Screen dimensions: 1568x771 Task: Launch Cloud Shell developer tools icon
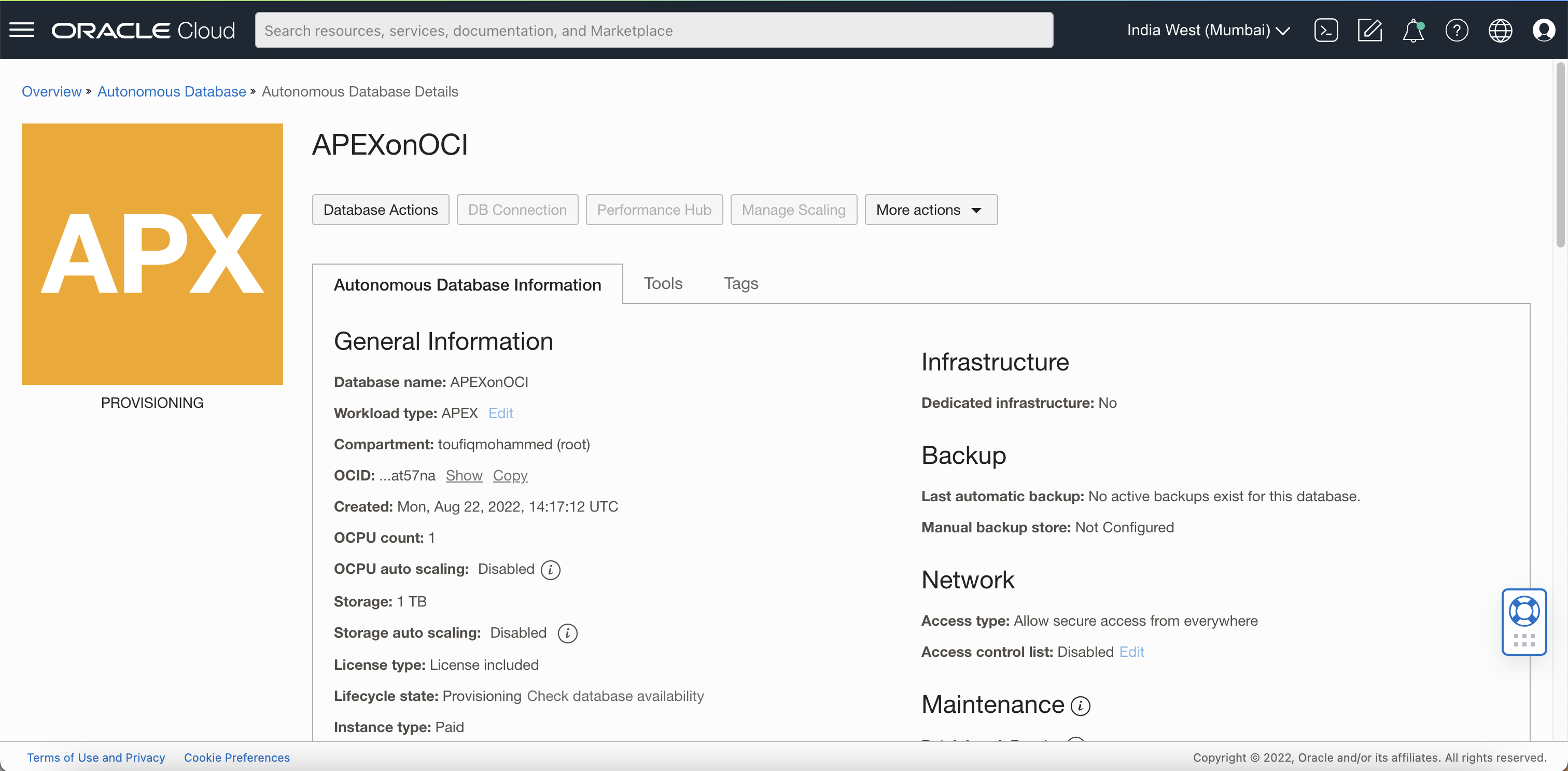tap(1325, 30)
